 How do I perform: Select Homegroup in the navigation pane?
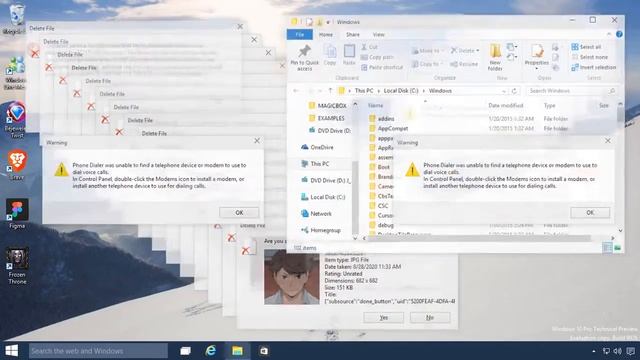[320, 231]
